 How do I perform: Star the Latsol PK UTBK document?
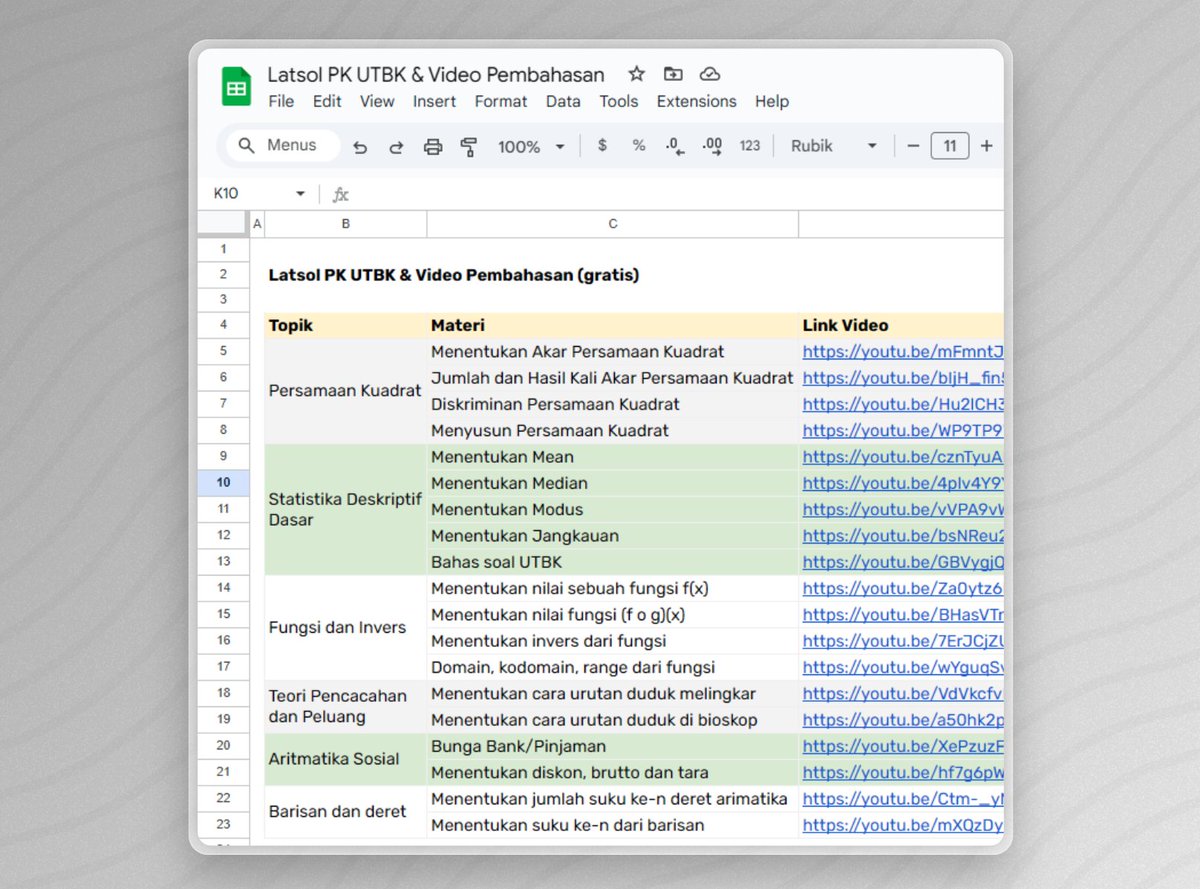click(637, 74)
